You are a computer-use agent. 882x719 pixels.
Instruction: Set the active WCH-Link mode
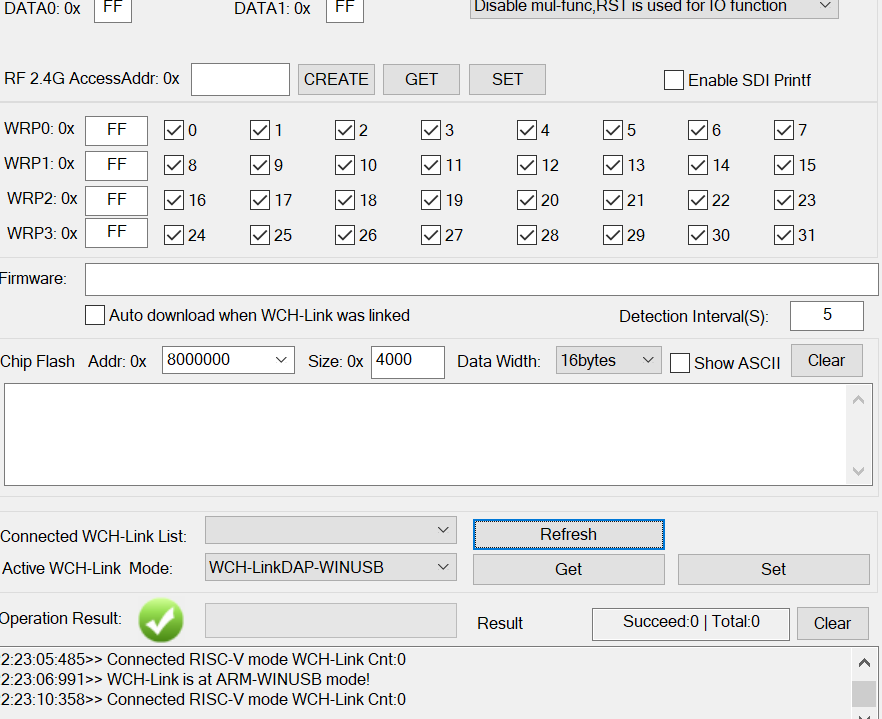(773, 569)
